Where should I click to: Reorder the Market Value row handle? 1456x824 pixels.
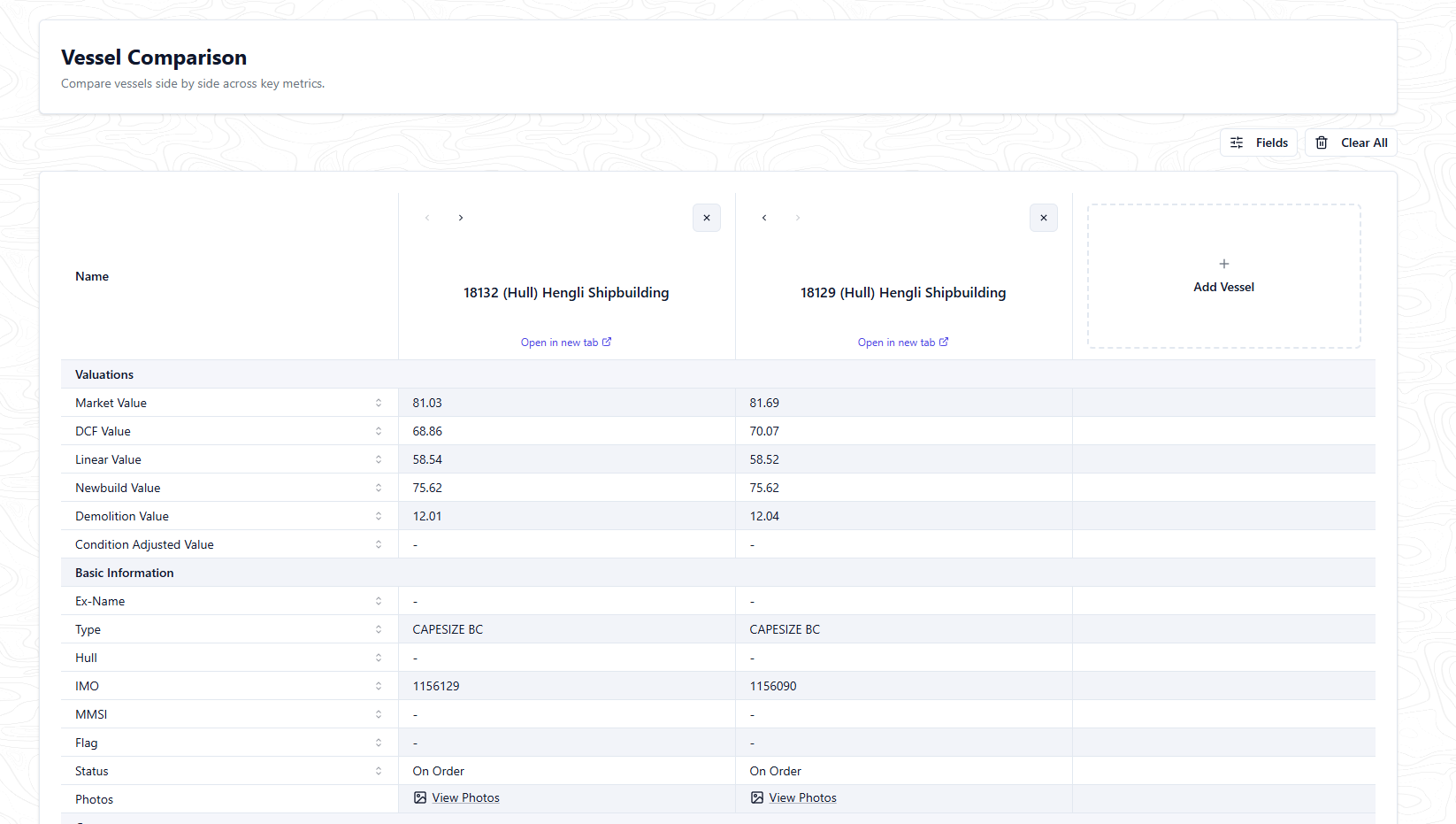[379, 403]
